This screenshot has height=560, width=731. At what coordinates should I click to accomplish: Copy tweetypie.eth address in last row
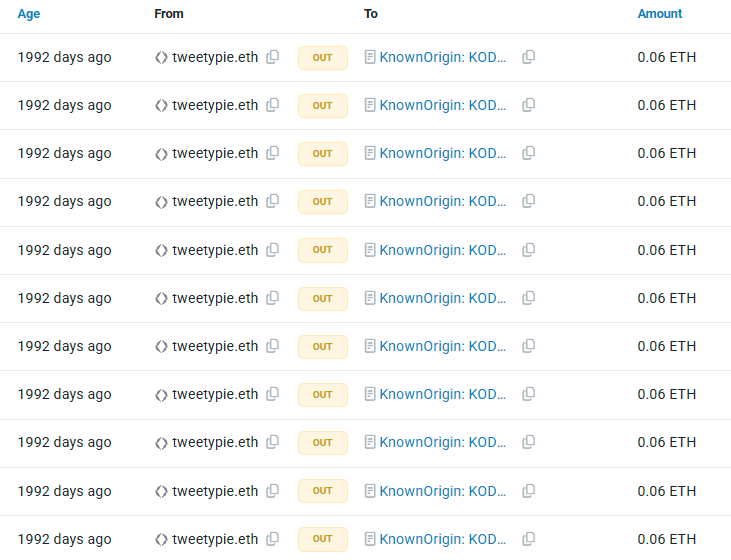[x=273, y=539]
